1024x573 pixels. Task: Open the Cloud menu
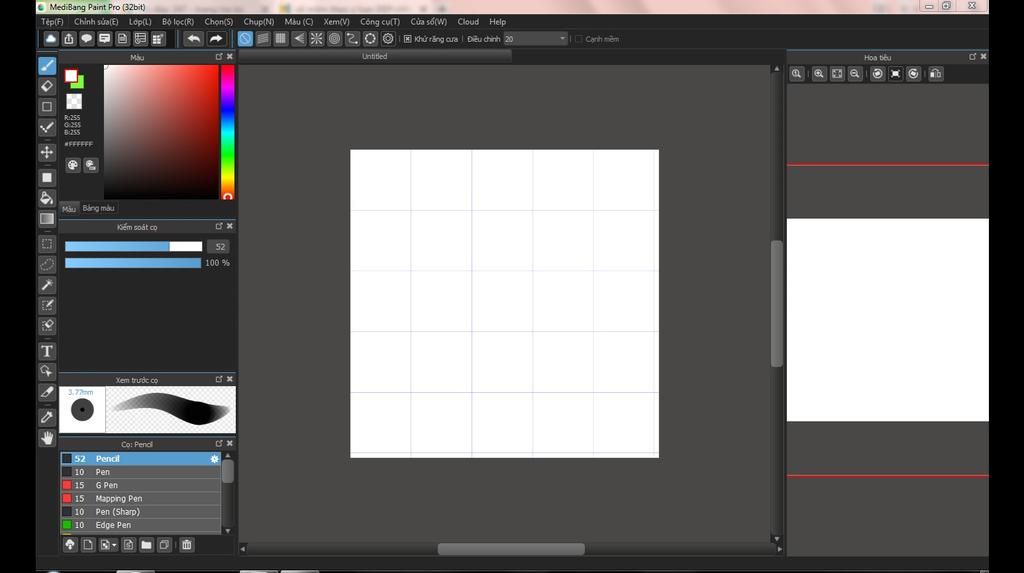[468, 22]
